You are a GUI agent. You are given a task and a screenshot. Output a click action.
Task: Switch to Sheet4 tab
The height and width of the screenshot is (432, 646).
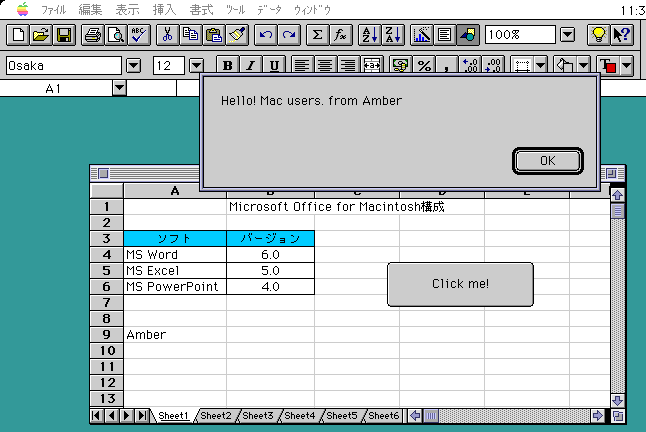pyautogui.click(x=300, y=416)
